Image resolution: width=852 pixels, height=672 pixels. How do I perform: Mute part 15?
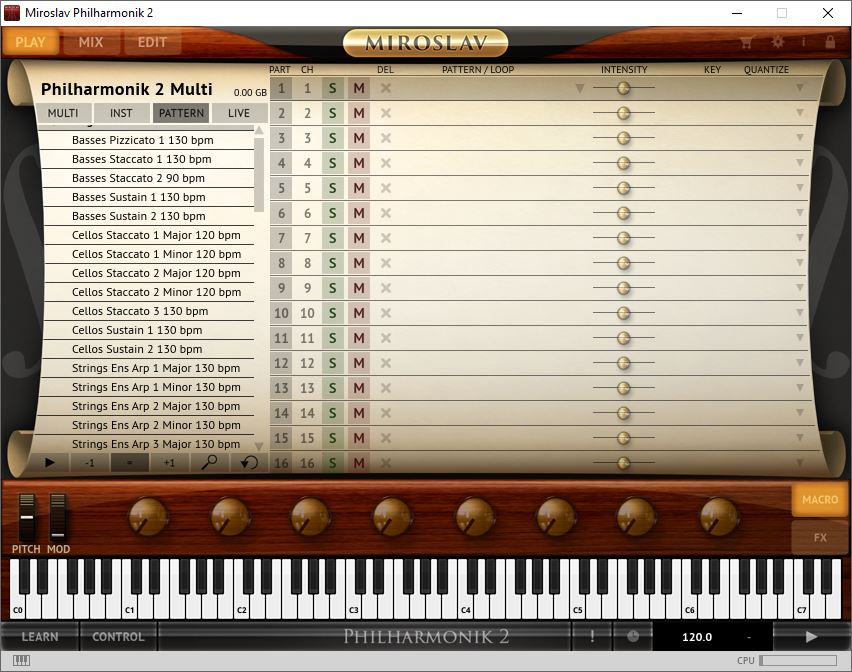359,438
